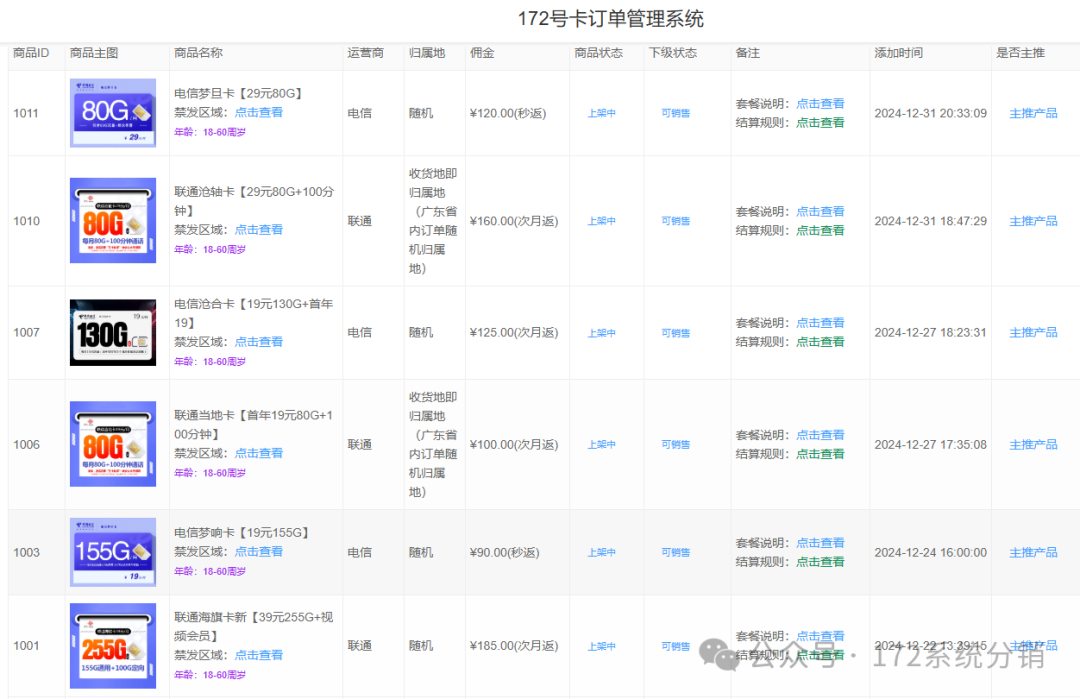Click 可销售 status for product 1010

pos(675,222)
